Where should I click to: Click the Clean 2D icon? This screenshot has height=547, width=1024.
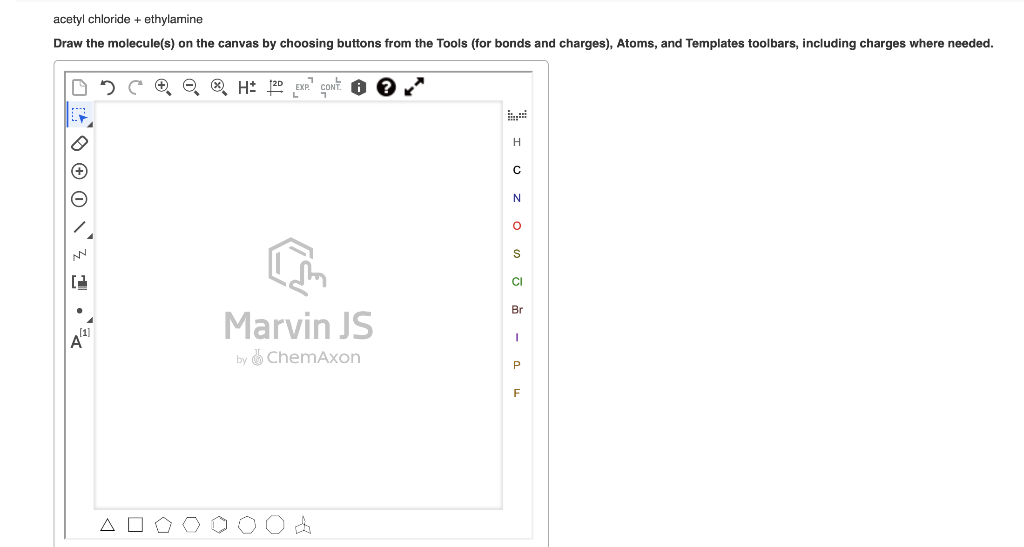pos(275,87)
